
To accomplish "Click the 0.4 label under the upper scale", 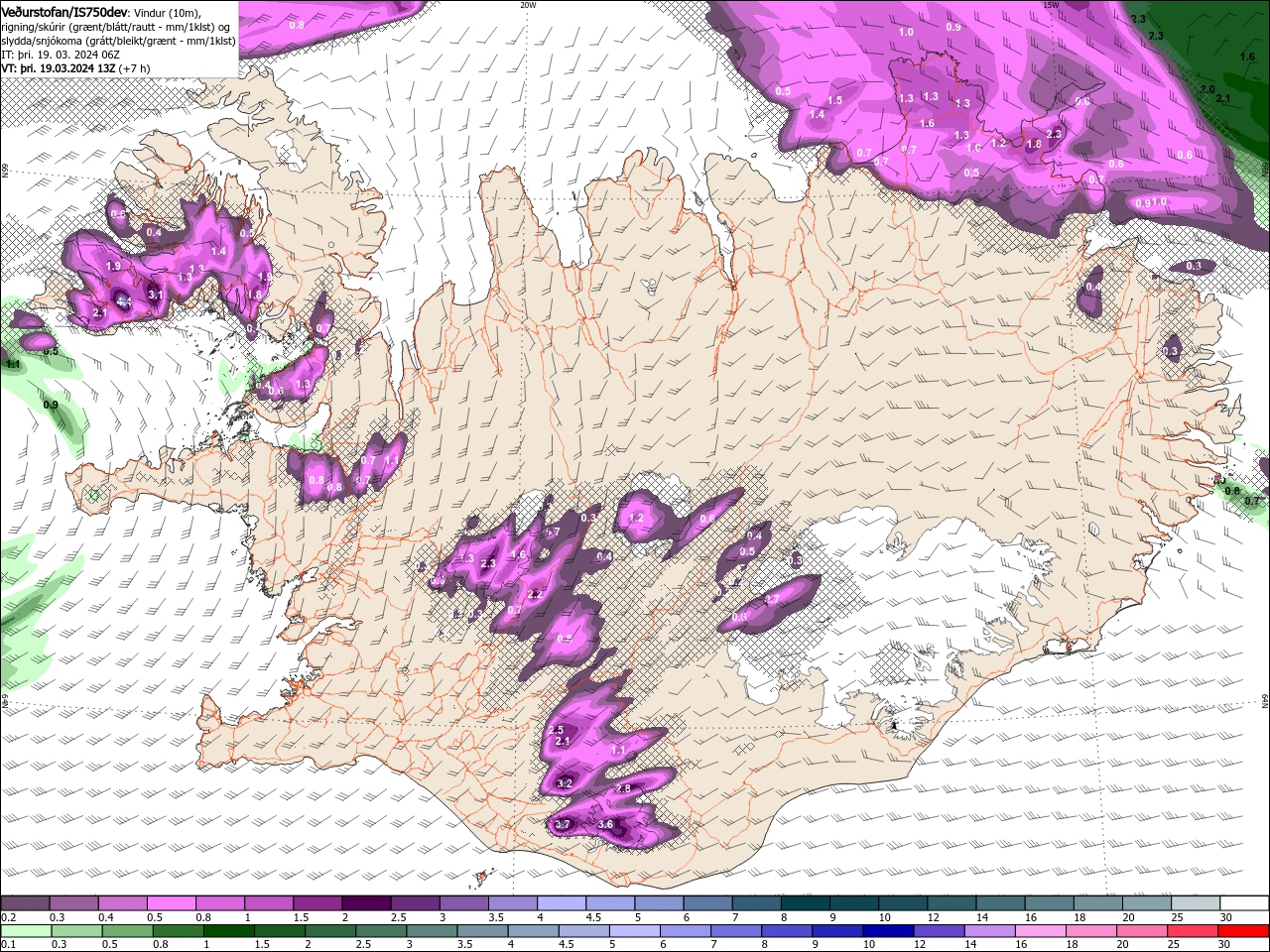I will pos(106,917).
